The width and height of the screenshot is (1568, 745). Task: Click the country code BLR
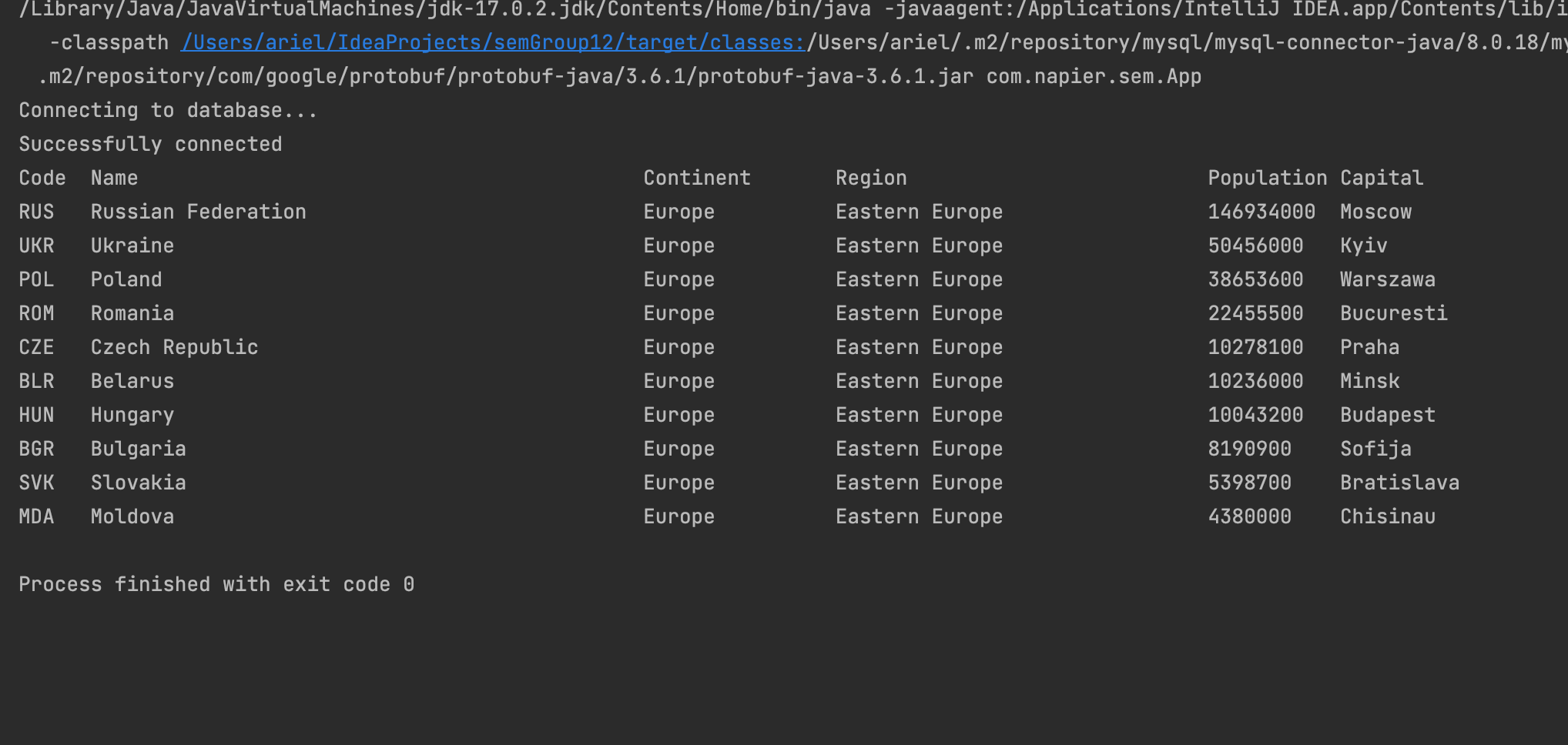(37, 381)
